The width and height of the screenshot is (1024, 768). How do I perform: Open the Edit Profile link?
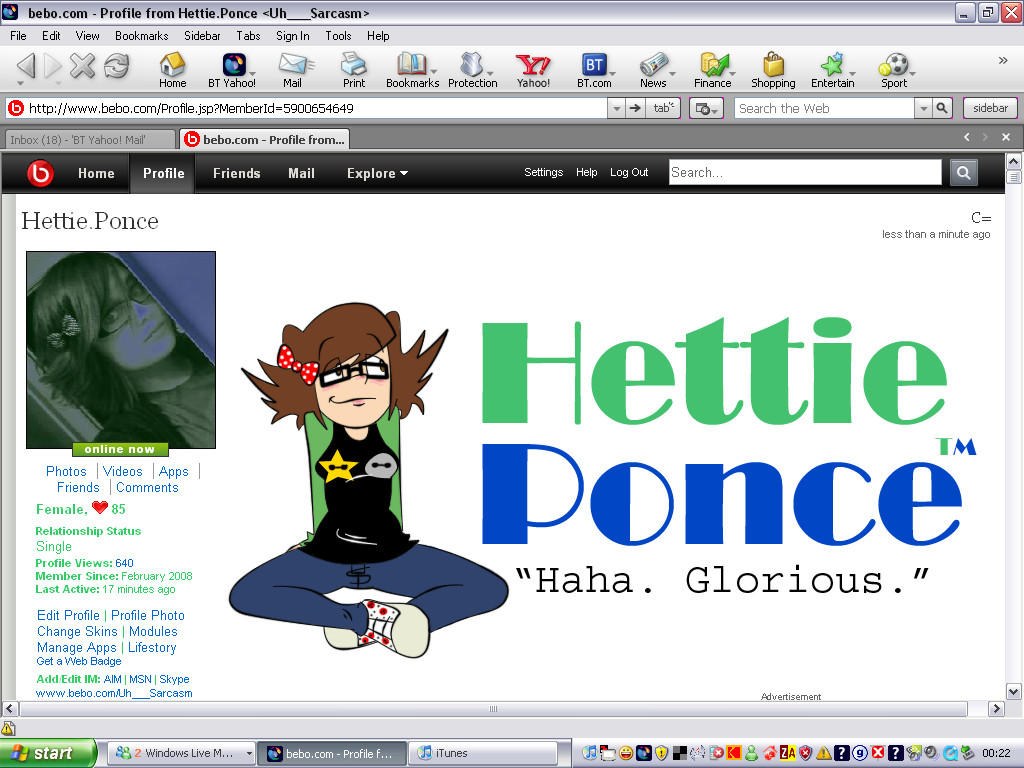pos(69,615)
